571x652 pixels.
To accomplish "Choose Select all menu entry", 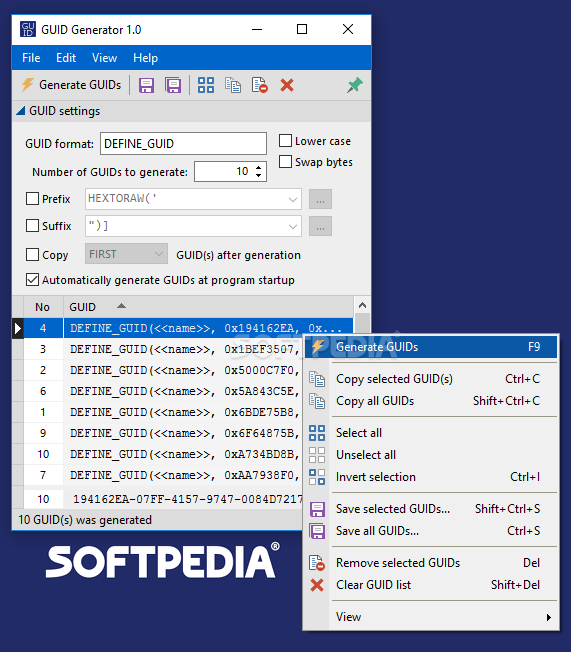I will point(431,433).
